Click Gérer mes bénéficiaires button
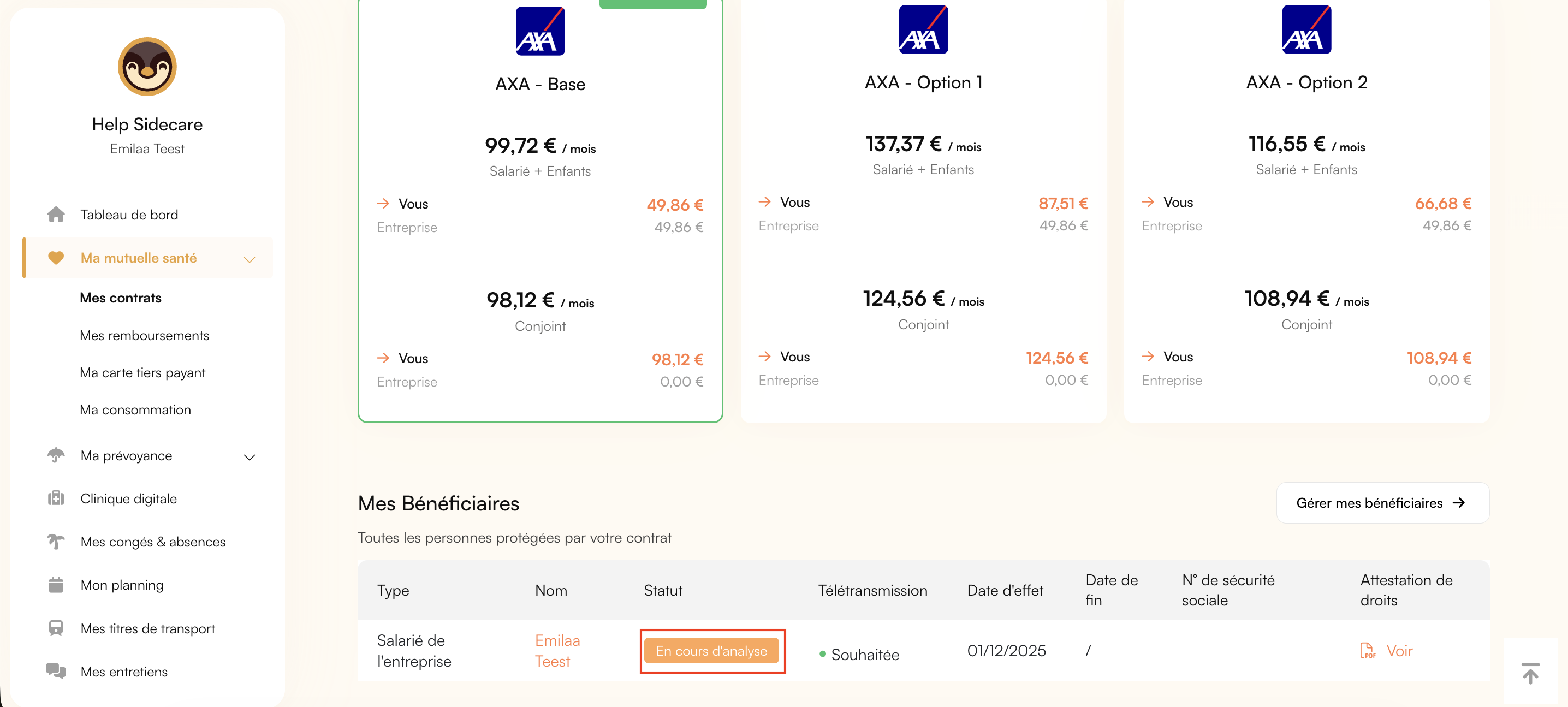Screen dimensions: 1568x707 coord(1382,503)
